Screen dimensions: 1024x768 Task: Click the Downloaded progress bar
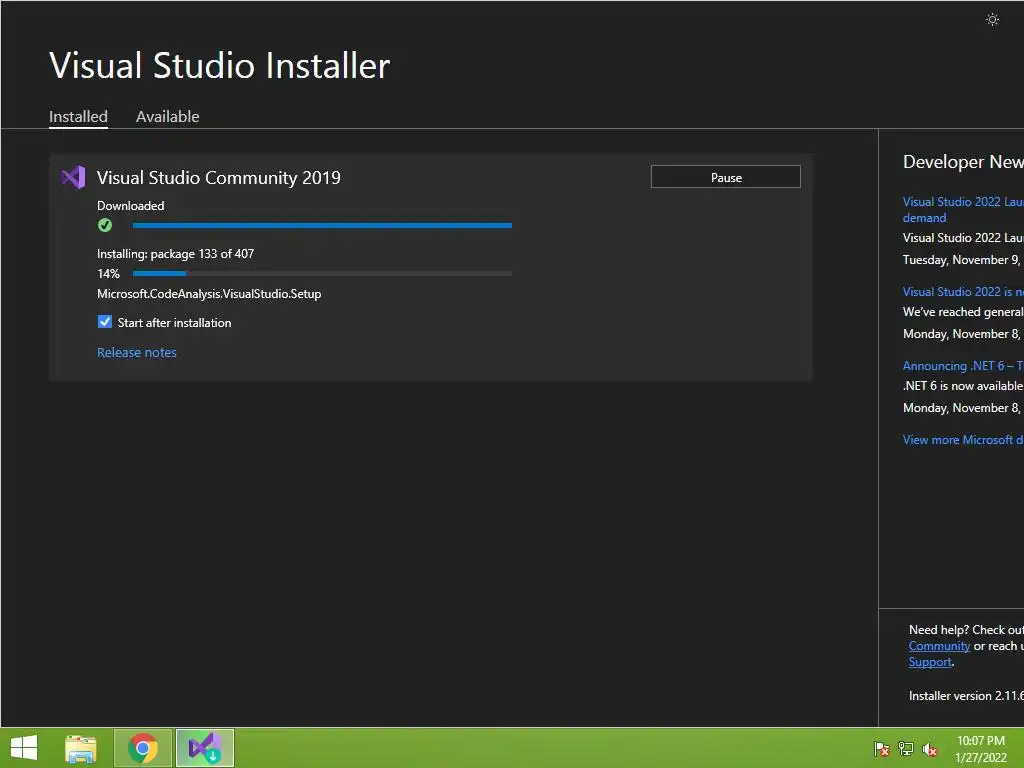322,225
